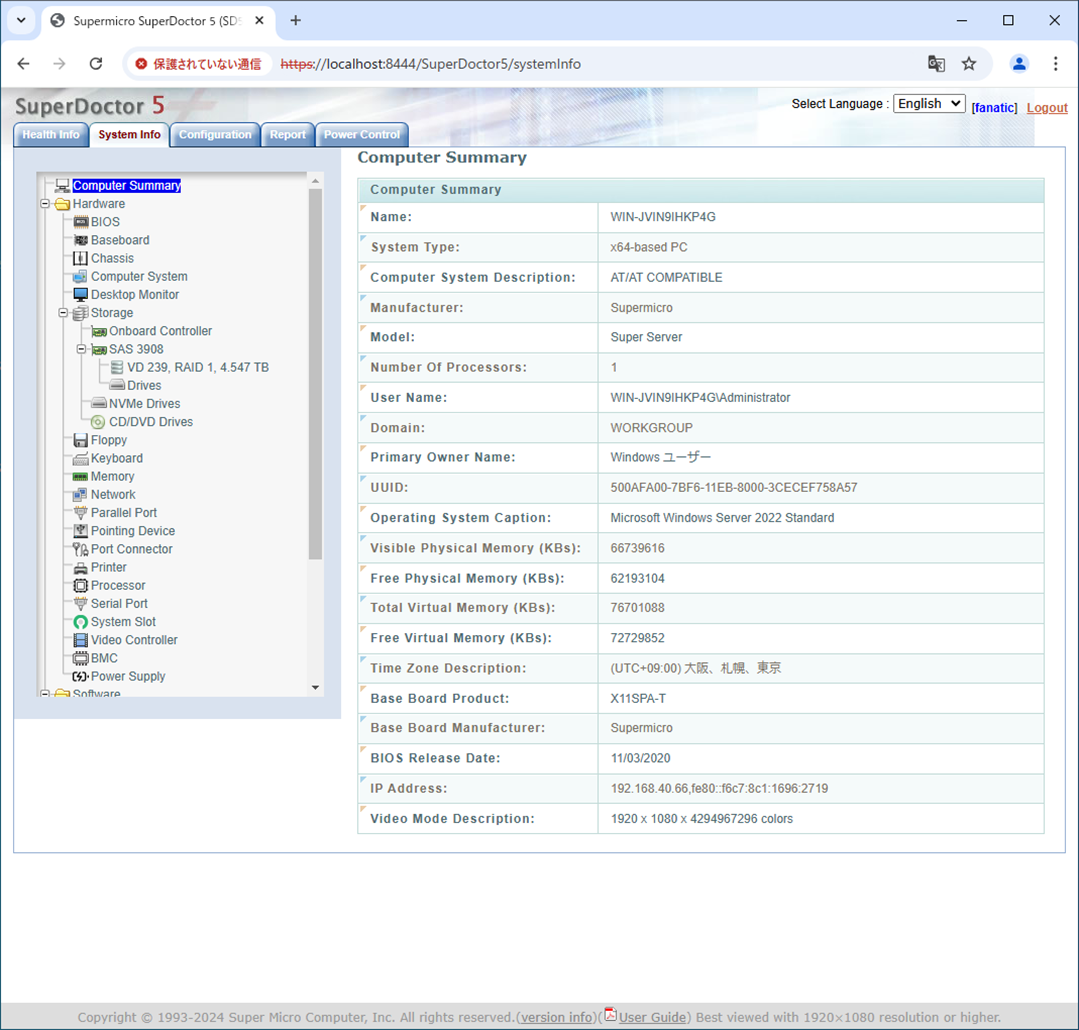This screenshot has height=1030, width=1079.
Task: Click the Port Connector icon
Action: tap(81, 549)
